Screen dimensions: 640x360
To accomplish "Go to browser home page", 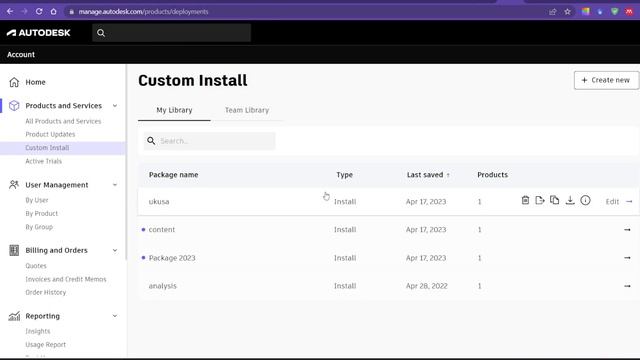I will click(x=53, y=11).
